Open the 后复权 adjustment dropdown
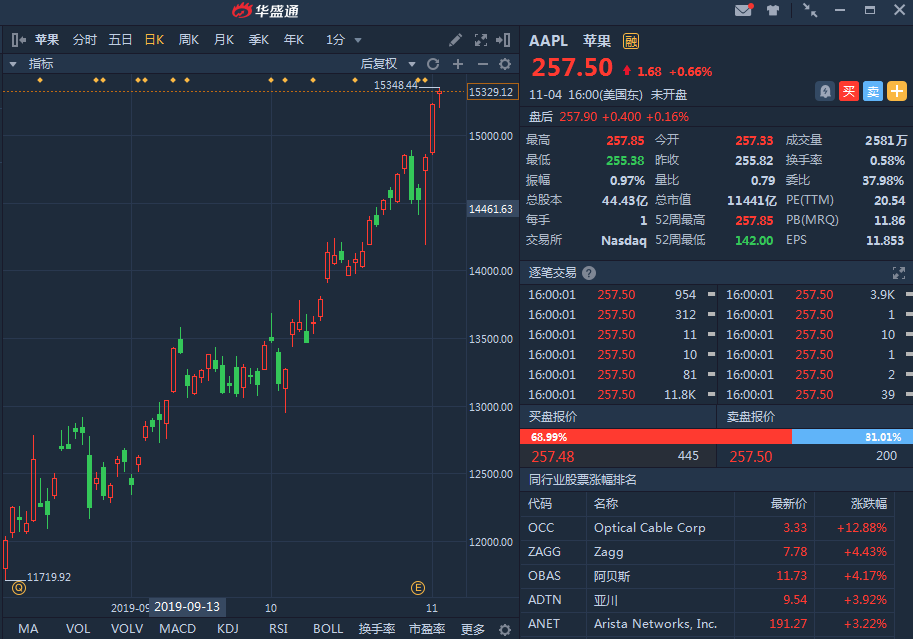This screenshot has width=913, height=639. [x=386, y=64]
